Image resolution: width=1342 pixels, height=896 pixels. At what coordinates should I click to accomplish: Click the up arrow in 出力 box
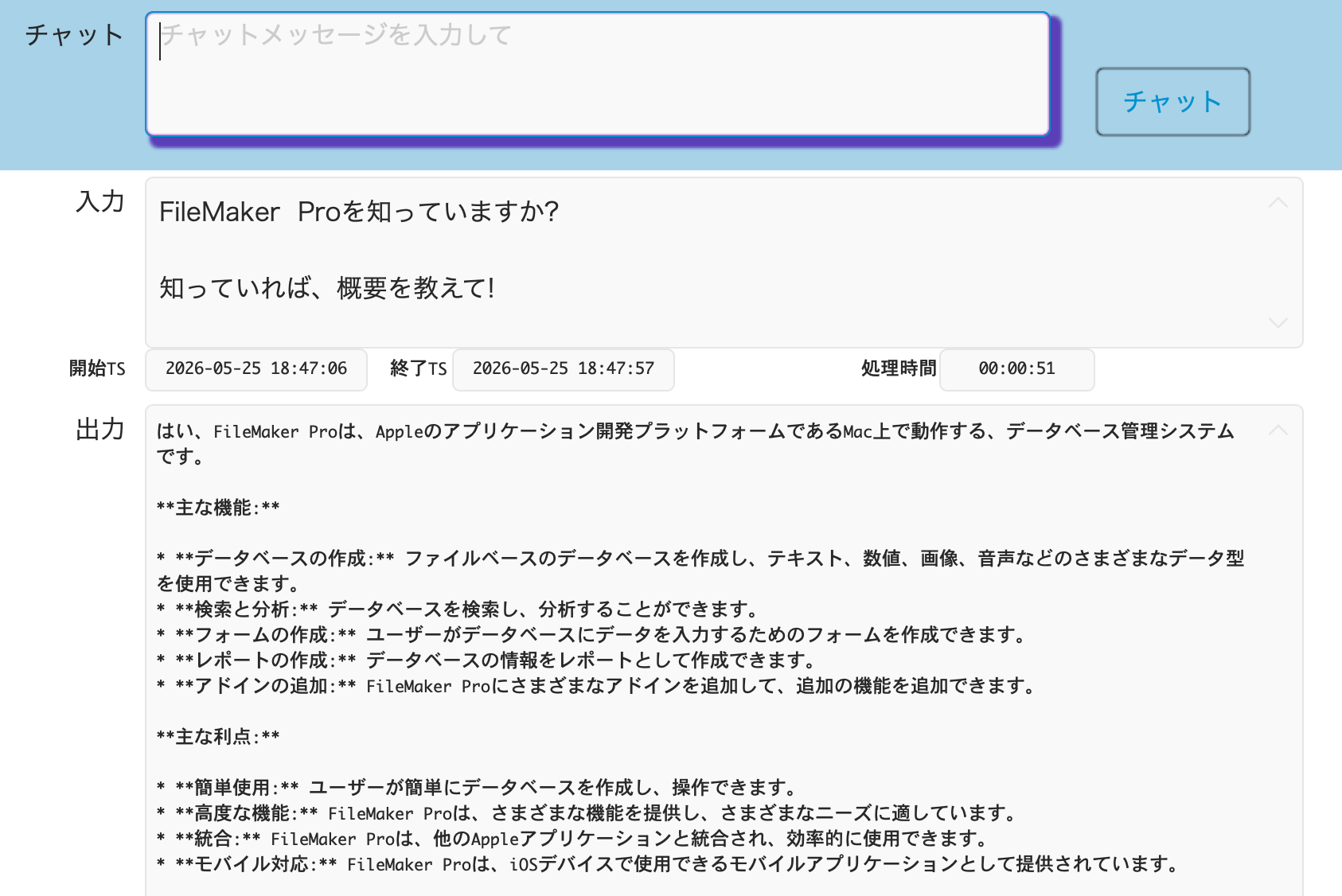[x=1278, y=430]
